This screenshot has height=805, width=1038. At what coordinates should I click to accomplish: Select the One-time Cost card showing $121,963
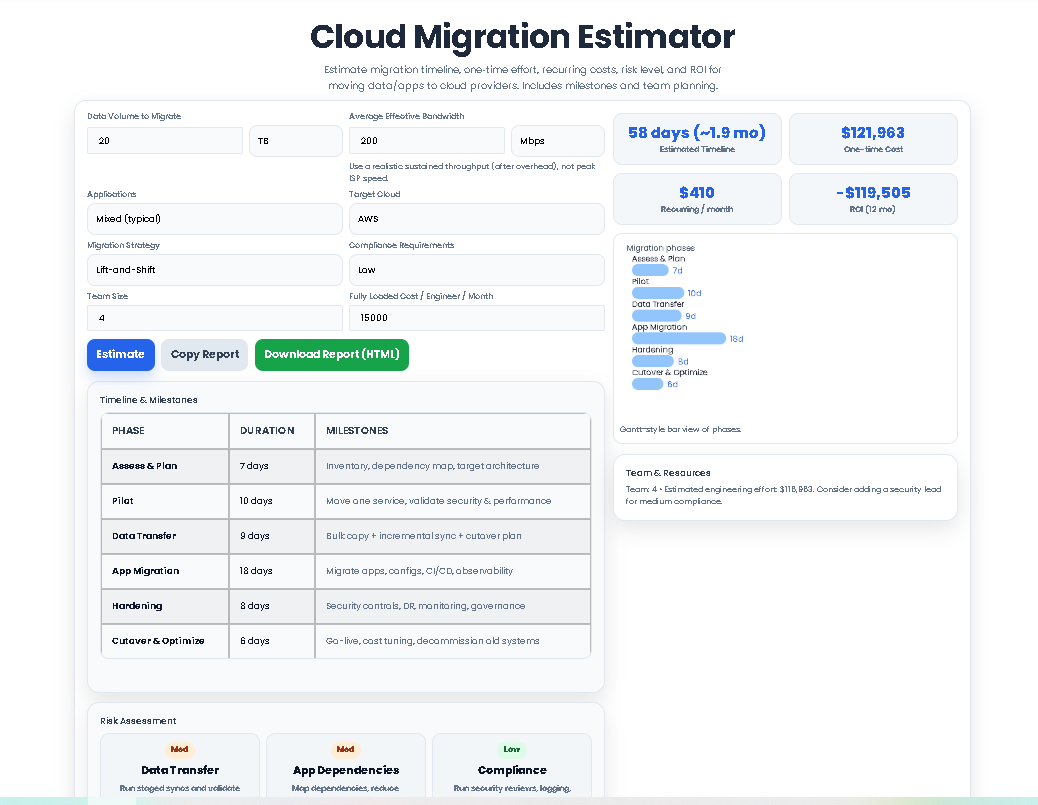[x=873, y=139]
